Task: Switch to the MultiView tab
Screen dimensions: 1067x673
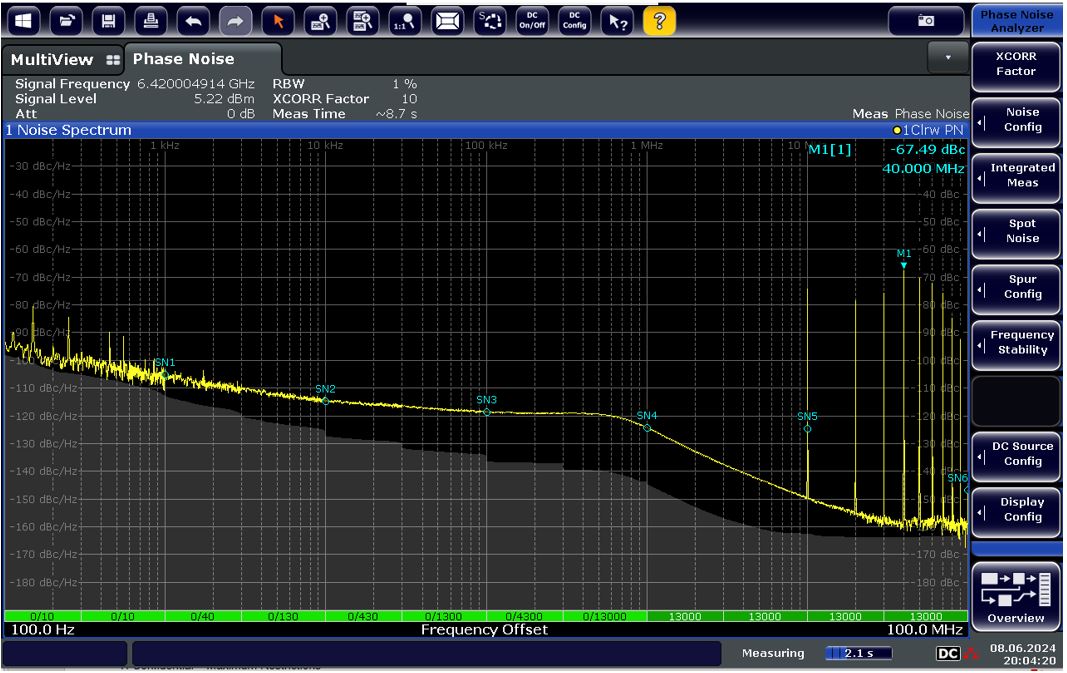Action: 61,60
